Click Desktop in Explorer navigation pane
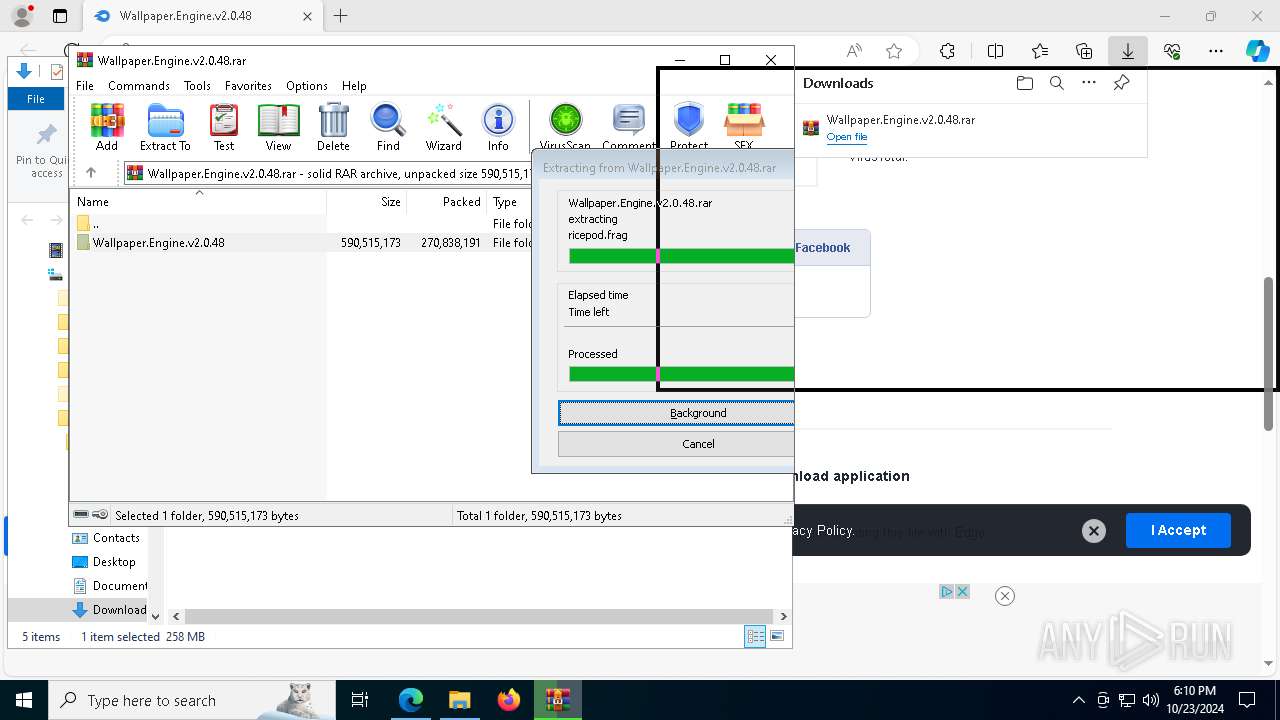Image resolution: width=1280 pixels, height=720 pixels. [x=114, y=562]
